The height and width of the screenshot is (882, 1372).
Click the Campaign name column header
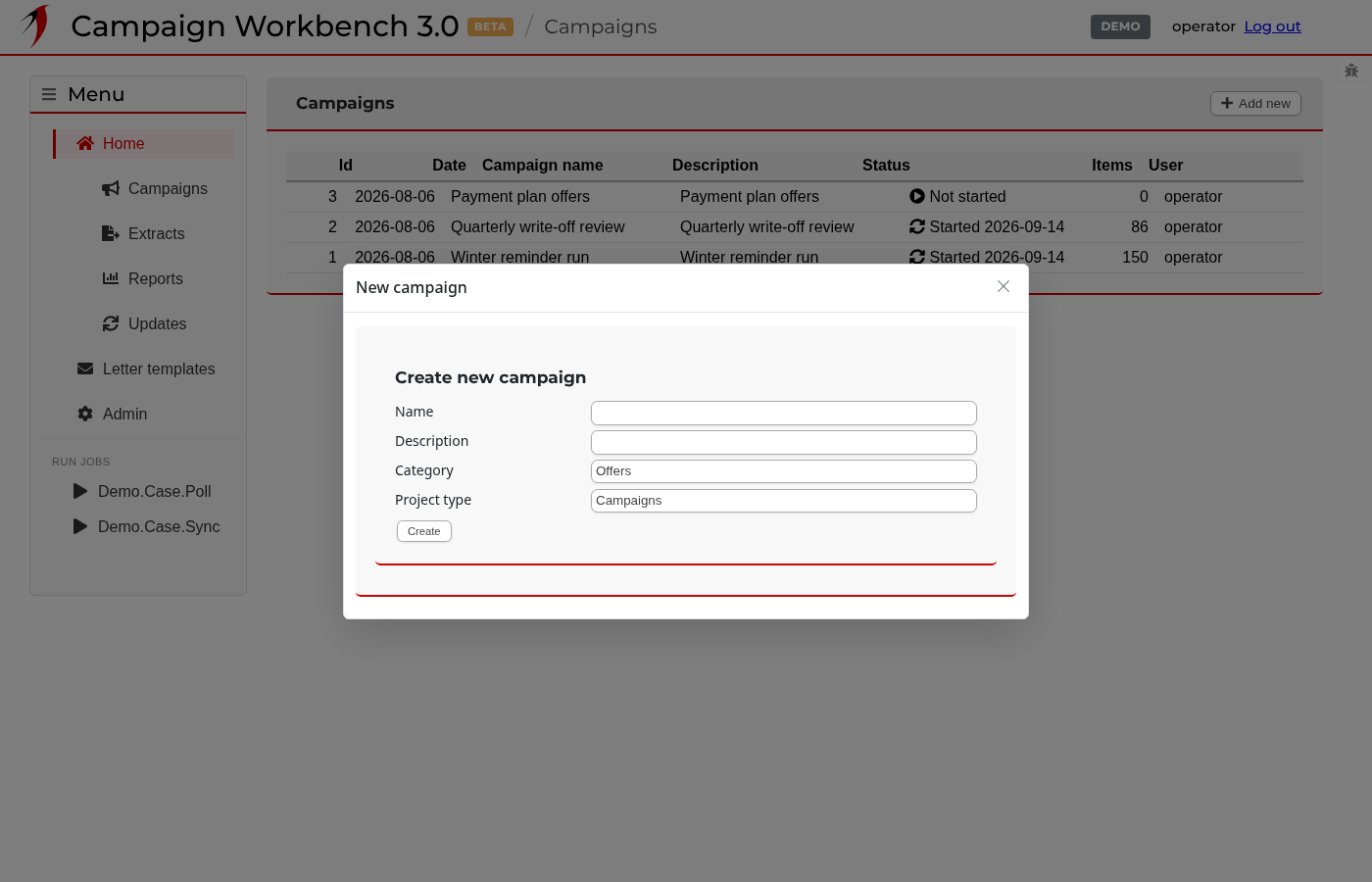coord(543,165)
